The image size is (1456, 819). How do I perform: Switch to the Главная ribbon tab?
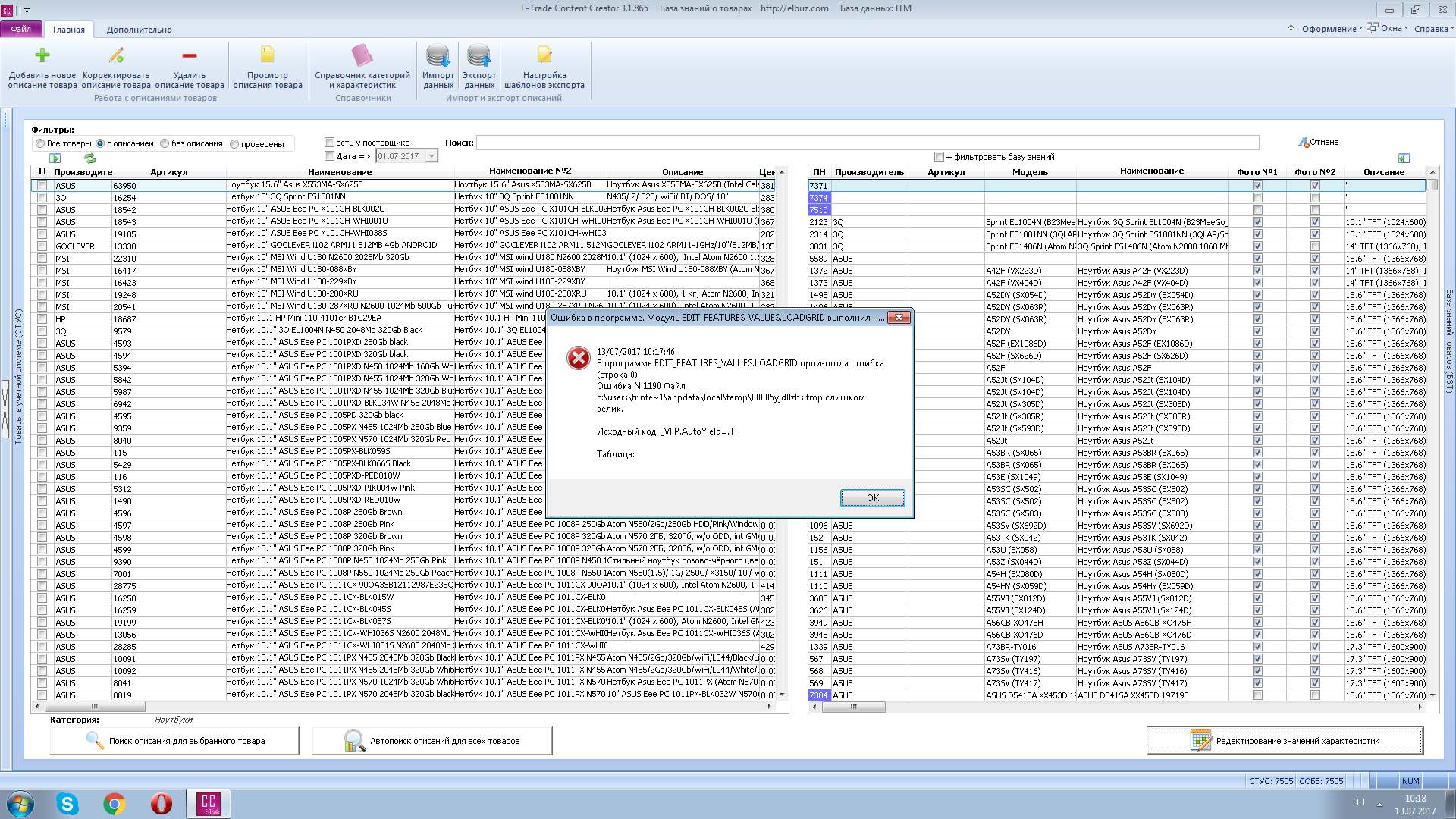pos(69,30)
